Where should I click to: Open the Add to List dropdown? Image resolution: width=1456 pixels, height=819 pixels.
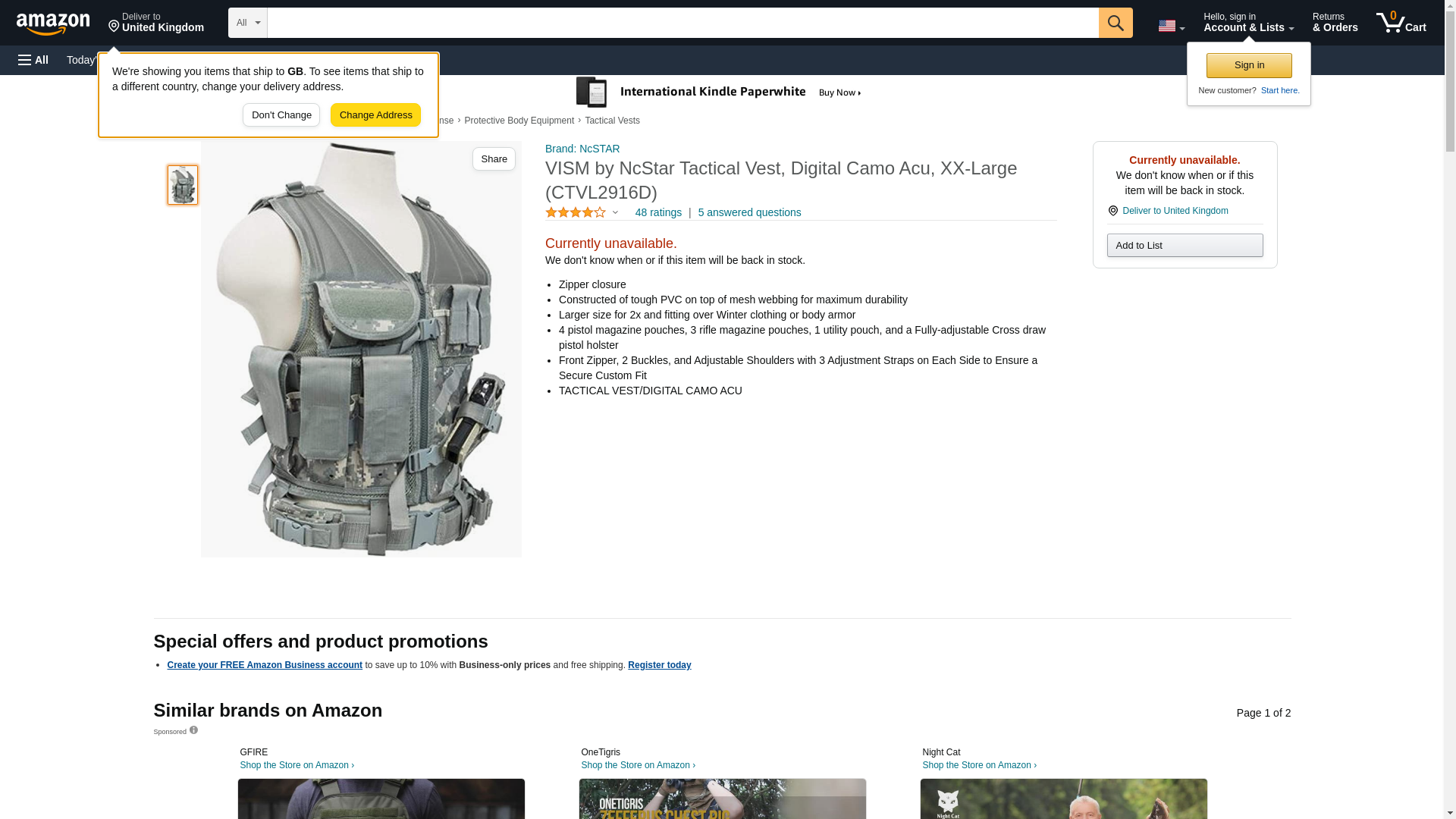(1184, 246)
